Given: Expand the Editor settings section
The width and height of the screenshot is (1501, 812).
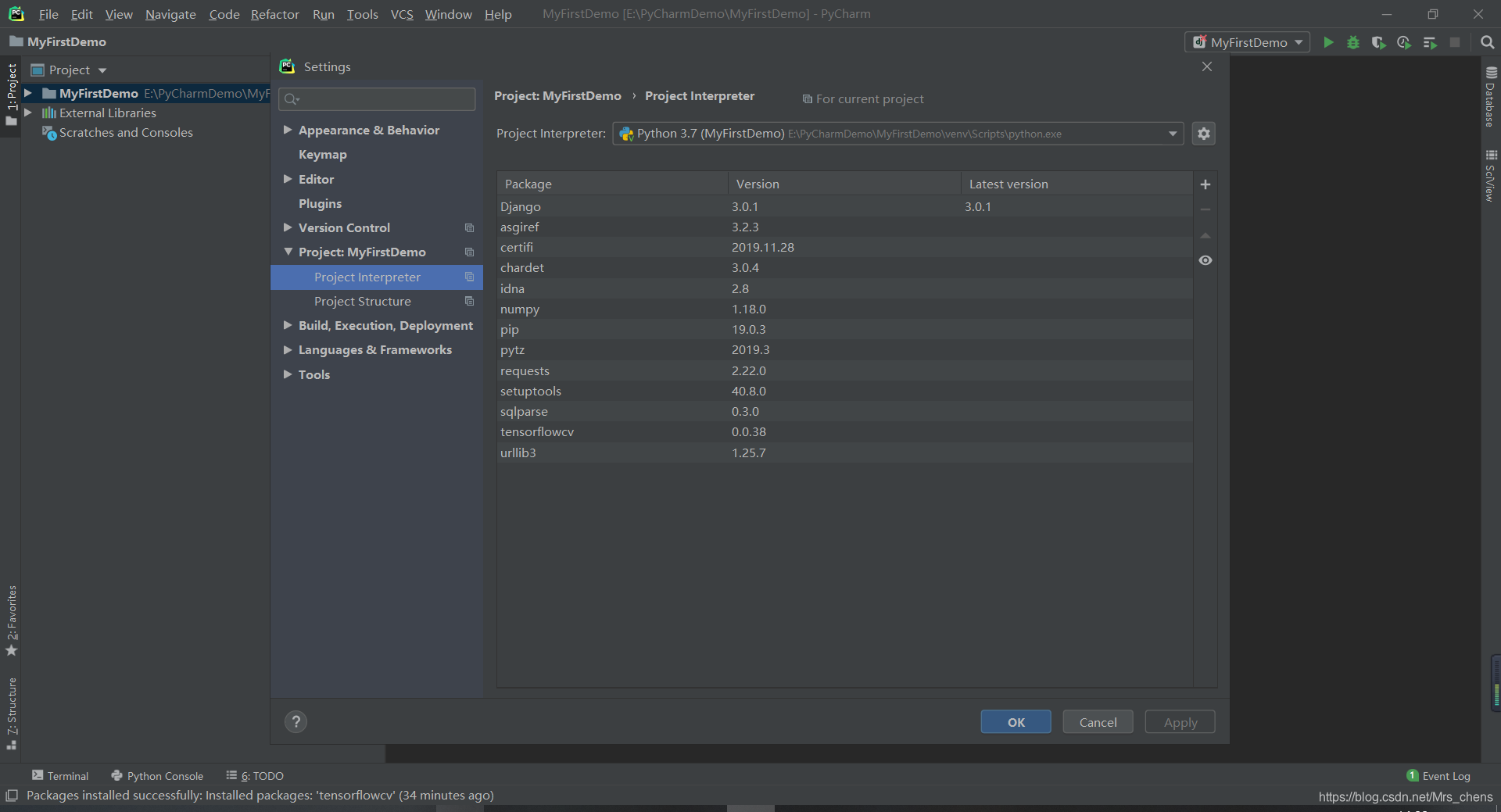Looking at the screenshot, I should pos(288,179).
